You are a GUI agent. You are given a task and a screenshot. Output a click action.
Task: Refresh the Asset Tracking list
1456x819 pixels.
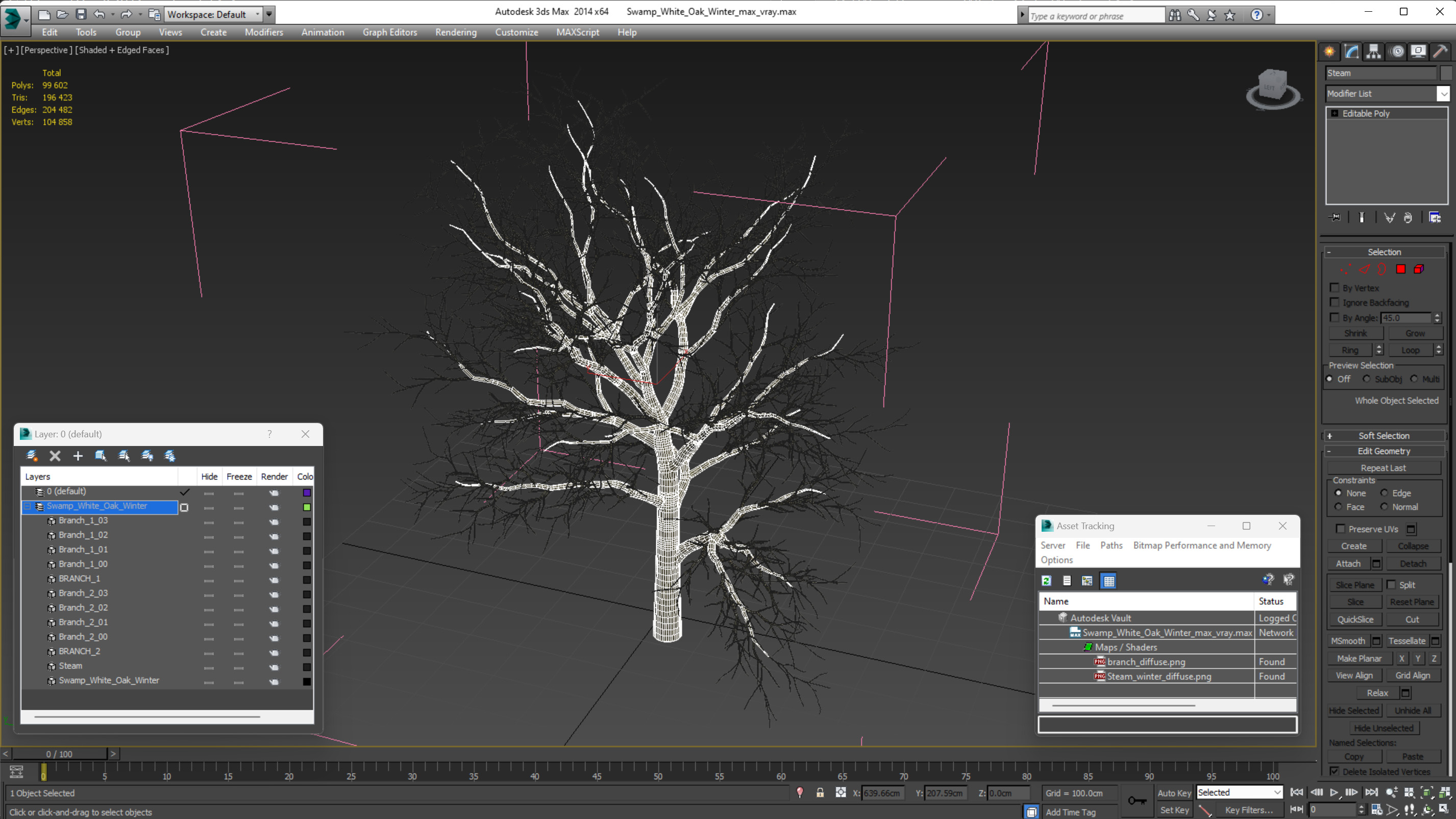point(1046,581)
